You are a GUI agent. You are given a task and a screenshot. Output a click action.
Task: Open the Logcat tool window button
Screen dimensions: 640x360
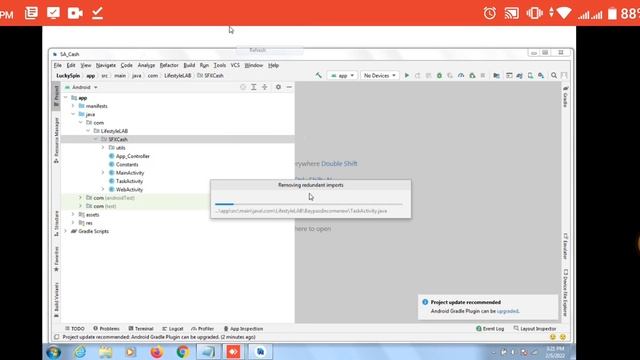[172, 329]
